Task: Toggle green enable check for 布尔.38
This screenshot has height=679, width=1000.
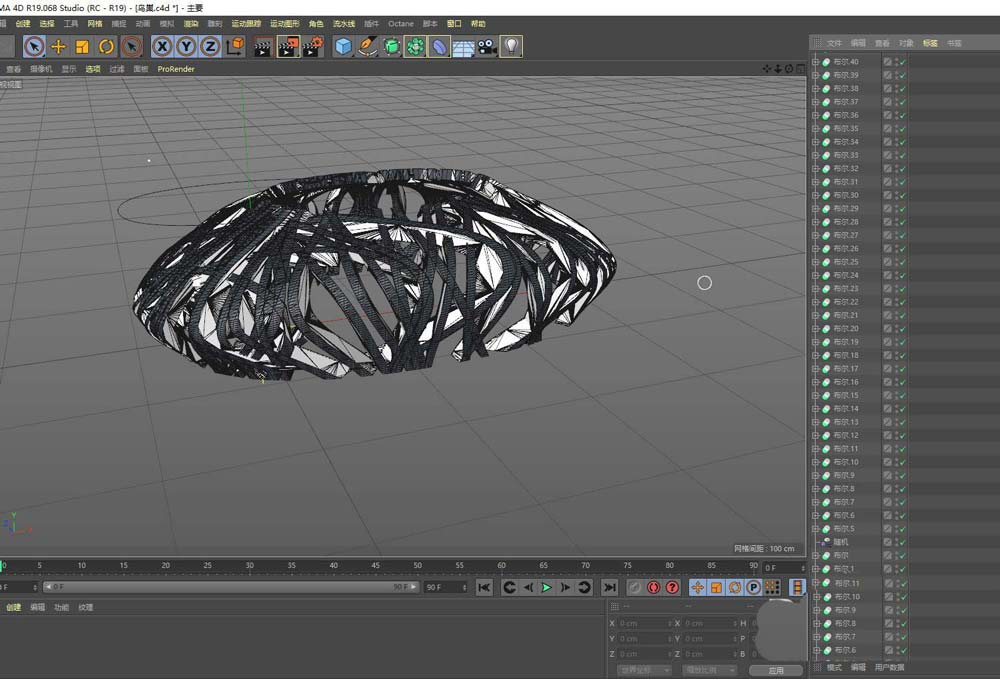Action: coord(903,89)
